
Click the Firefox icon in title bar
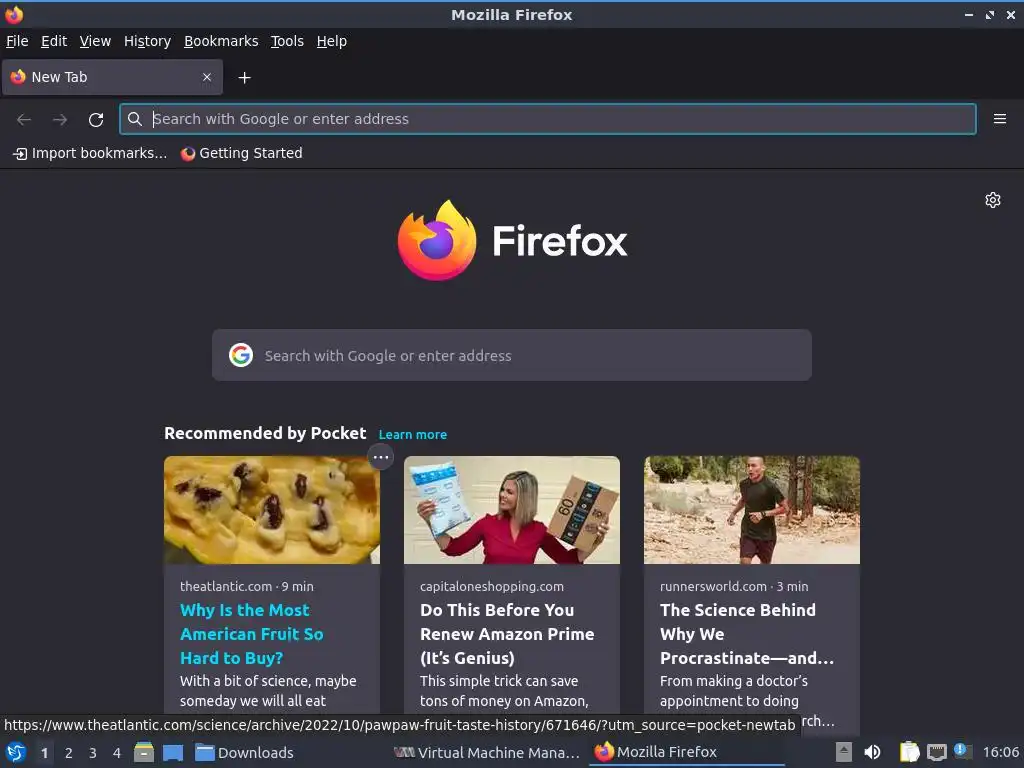click(14, 14)
